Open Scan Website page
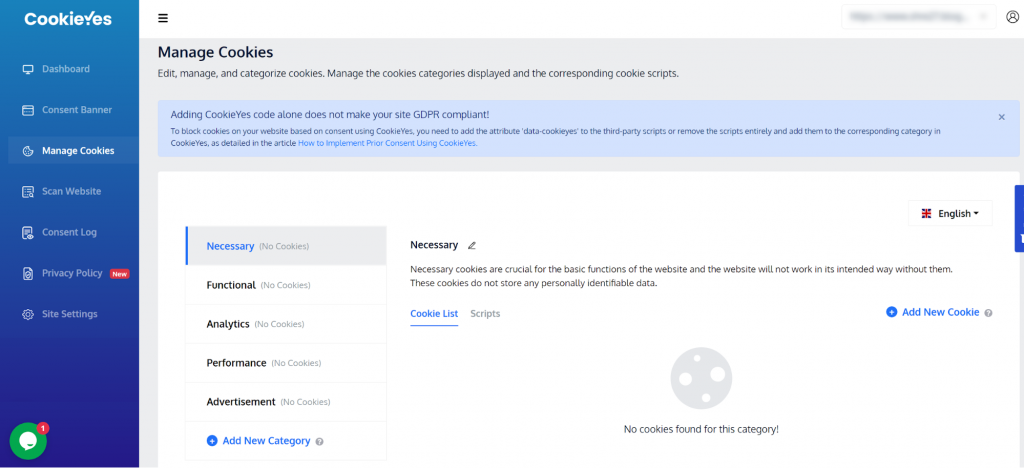 (71, 191)
